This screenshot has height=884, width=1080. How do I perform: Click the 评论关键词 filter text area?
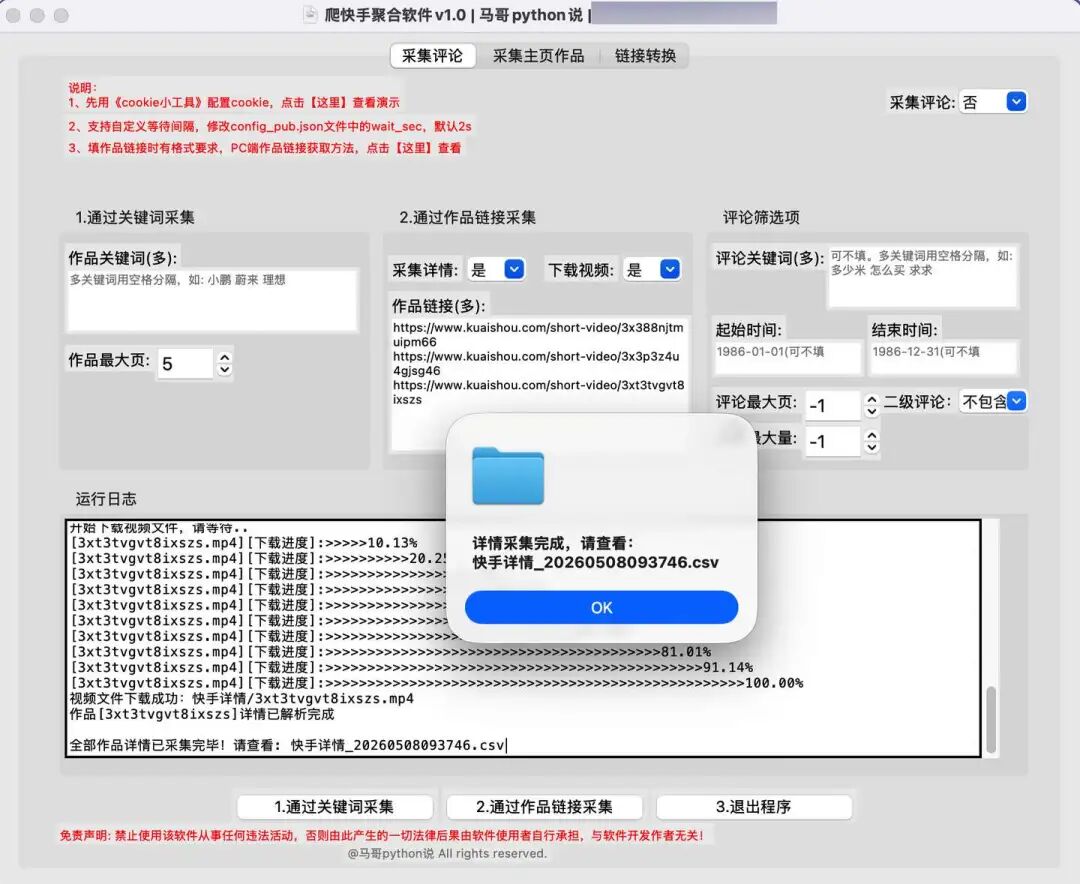[x=922, y=276]
